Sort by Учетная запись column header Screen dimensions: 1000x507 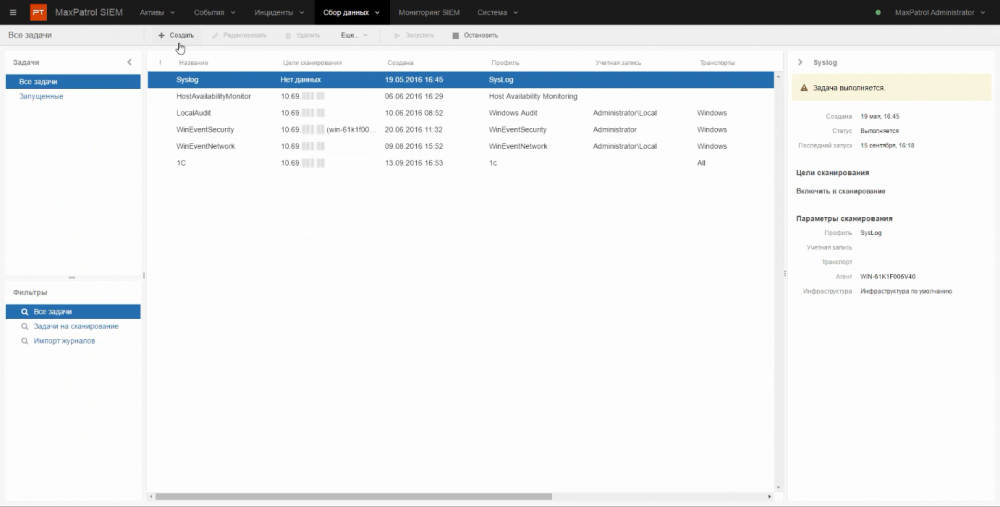(x=618, y=62)
